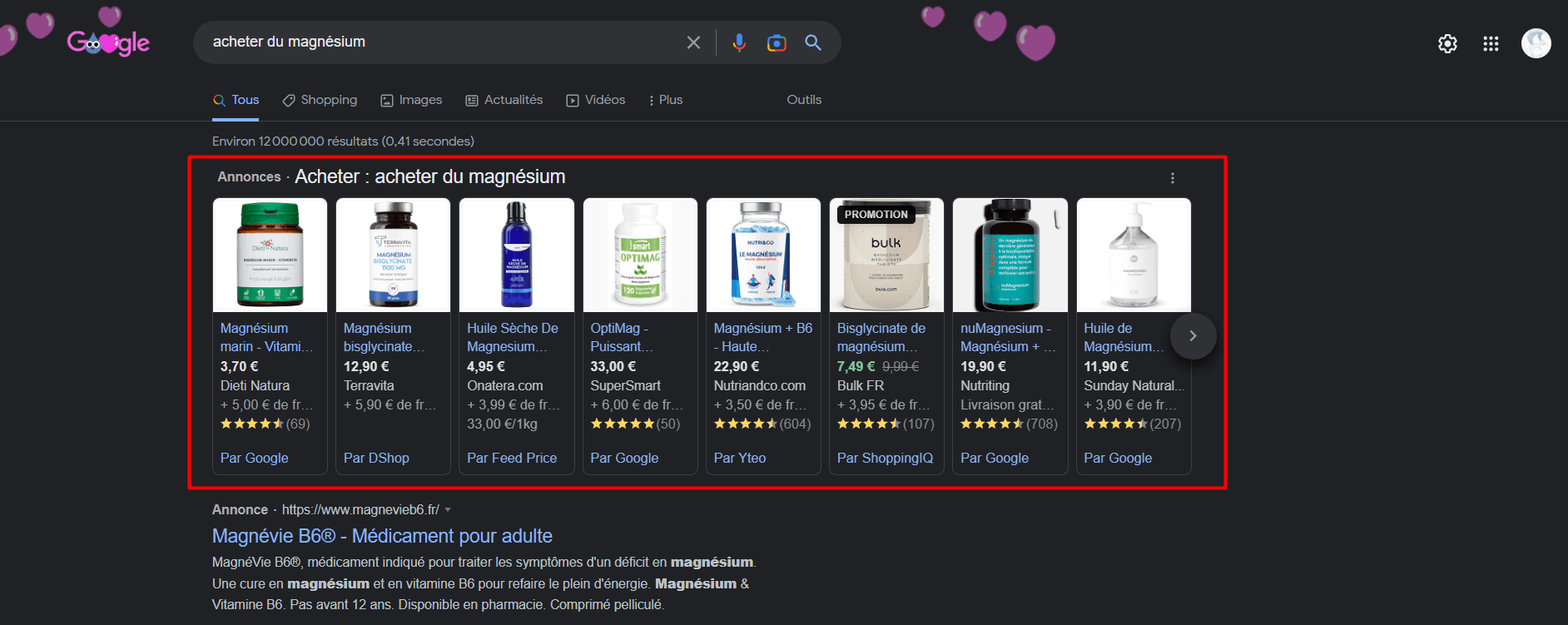Clear the search box with the X icon

[x=693, y=42]
